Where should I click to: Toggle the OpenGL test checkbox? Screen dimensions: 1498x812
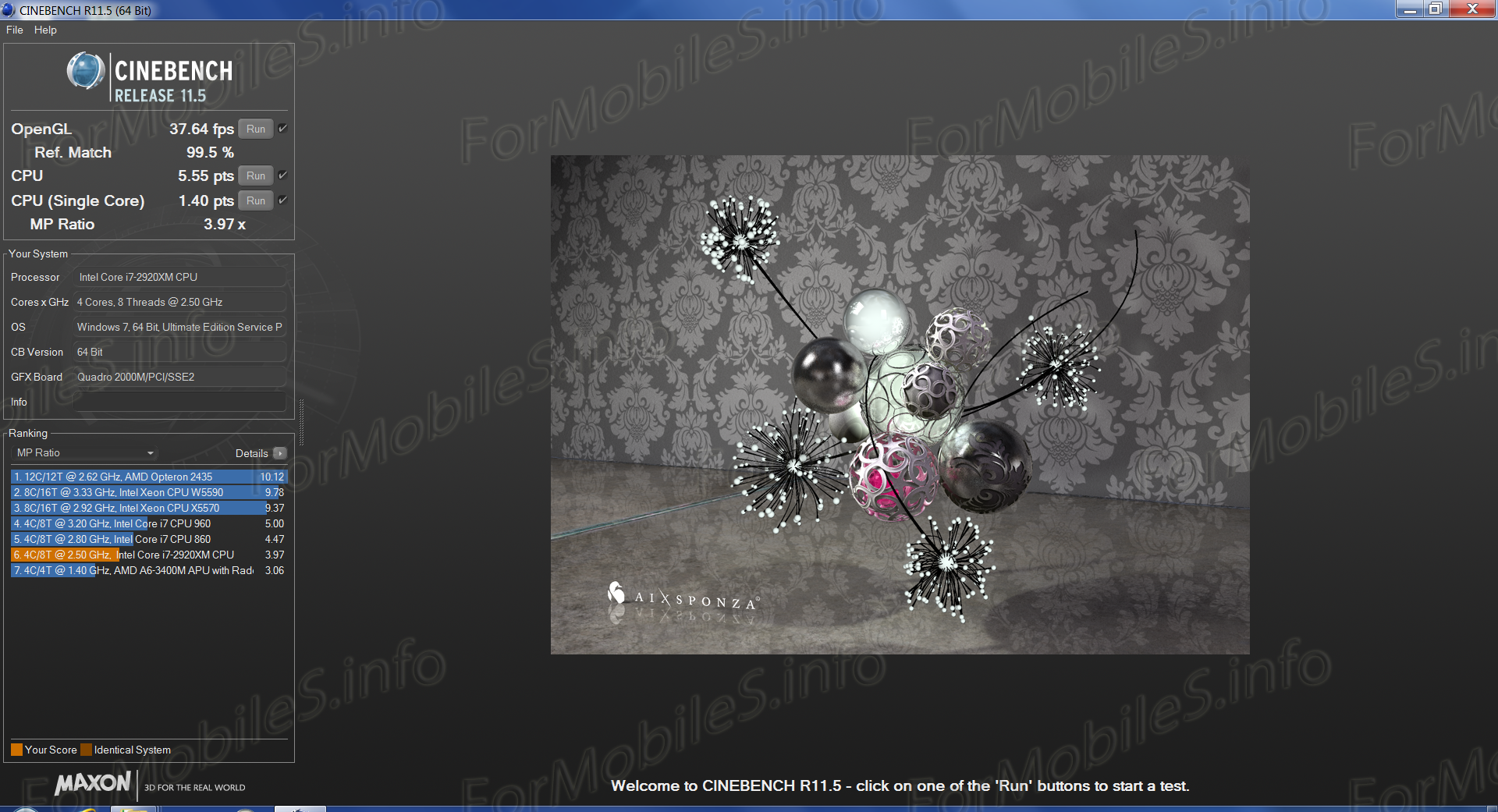[282, 129]
